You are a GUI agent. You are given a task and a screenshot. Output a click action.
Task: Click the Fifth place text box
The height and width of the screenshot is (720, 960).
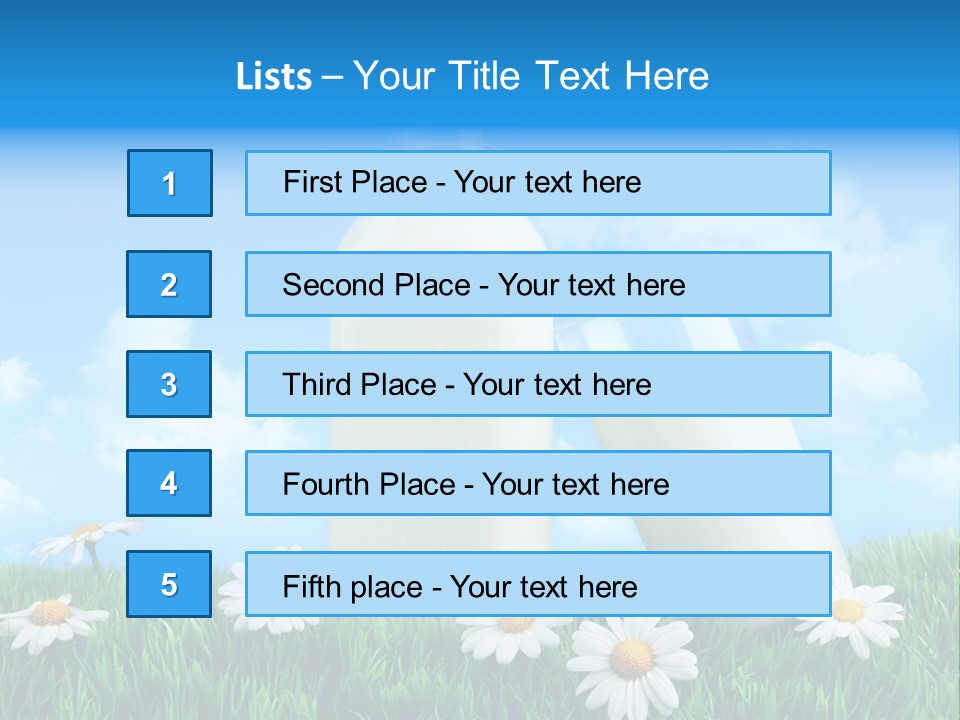pos(538,584)
